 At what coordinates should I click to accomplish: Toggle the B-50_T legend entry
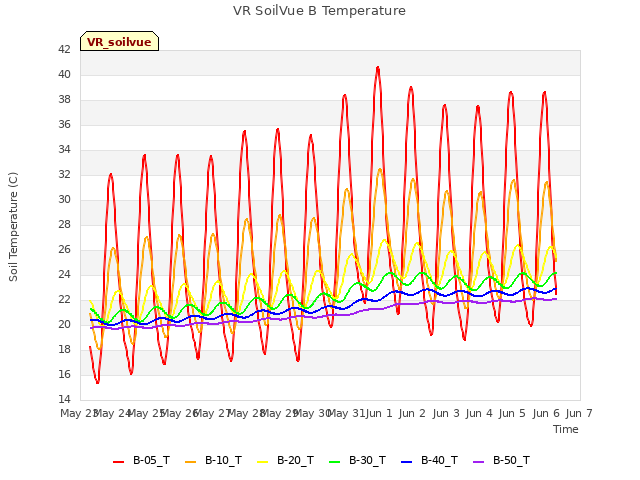(501, 461)
